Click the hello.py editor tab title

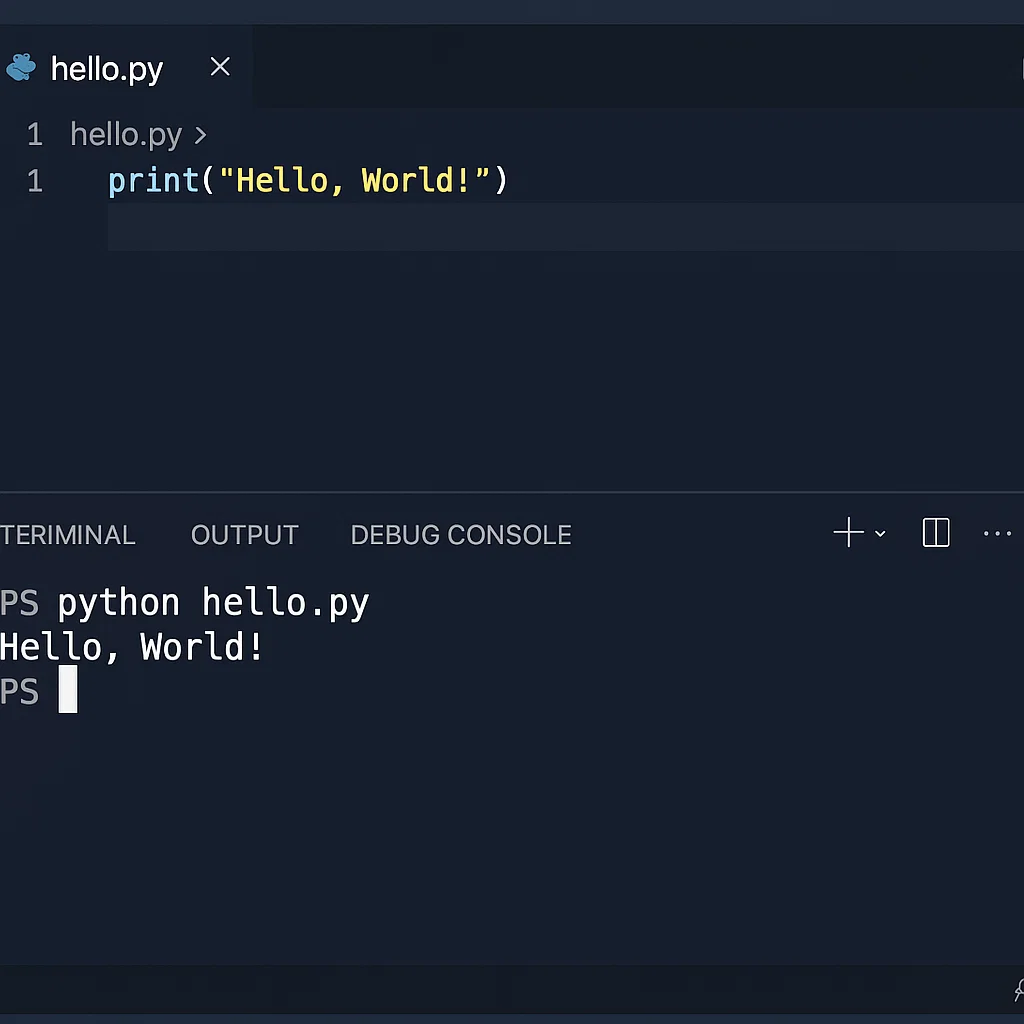[106, 68]
